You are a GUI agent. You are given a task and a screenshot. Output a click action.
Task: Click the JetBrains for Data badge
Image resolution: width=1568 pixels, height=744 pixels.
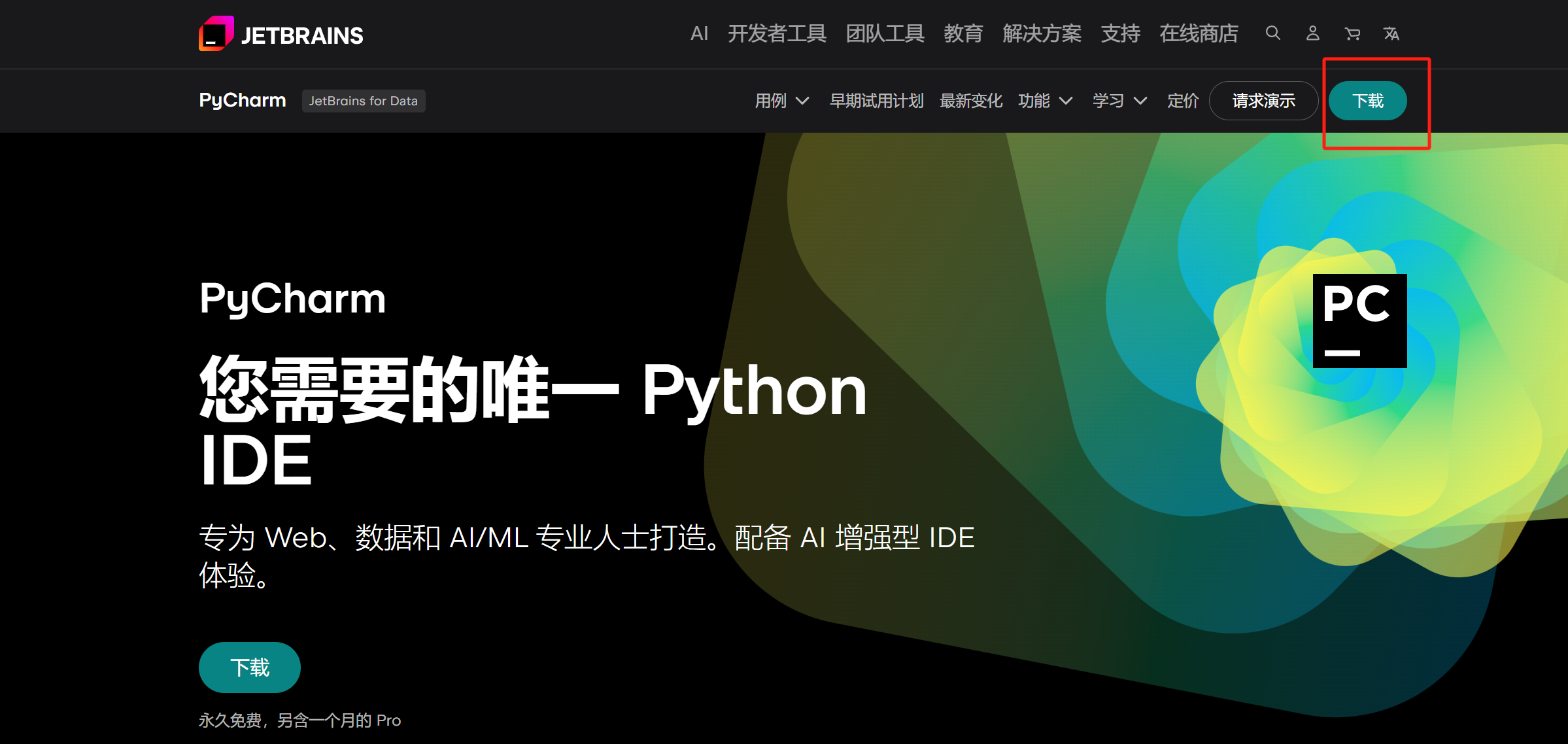point(364,101)
